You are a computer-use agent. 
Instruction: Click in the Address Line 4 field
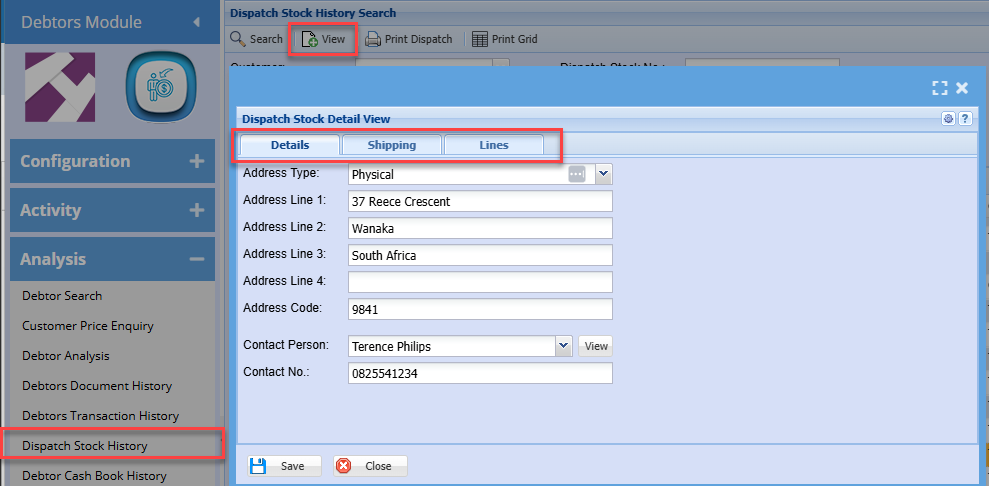tap(480, 282)
